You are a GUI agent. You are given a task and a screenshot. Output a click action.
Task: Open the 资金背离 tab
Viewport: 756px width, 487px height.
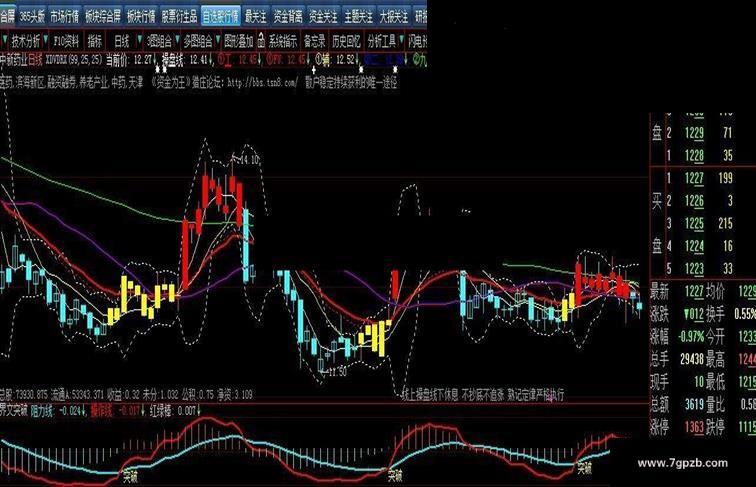click(288, 17)
